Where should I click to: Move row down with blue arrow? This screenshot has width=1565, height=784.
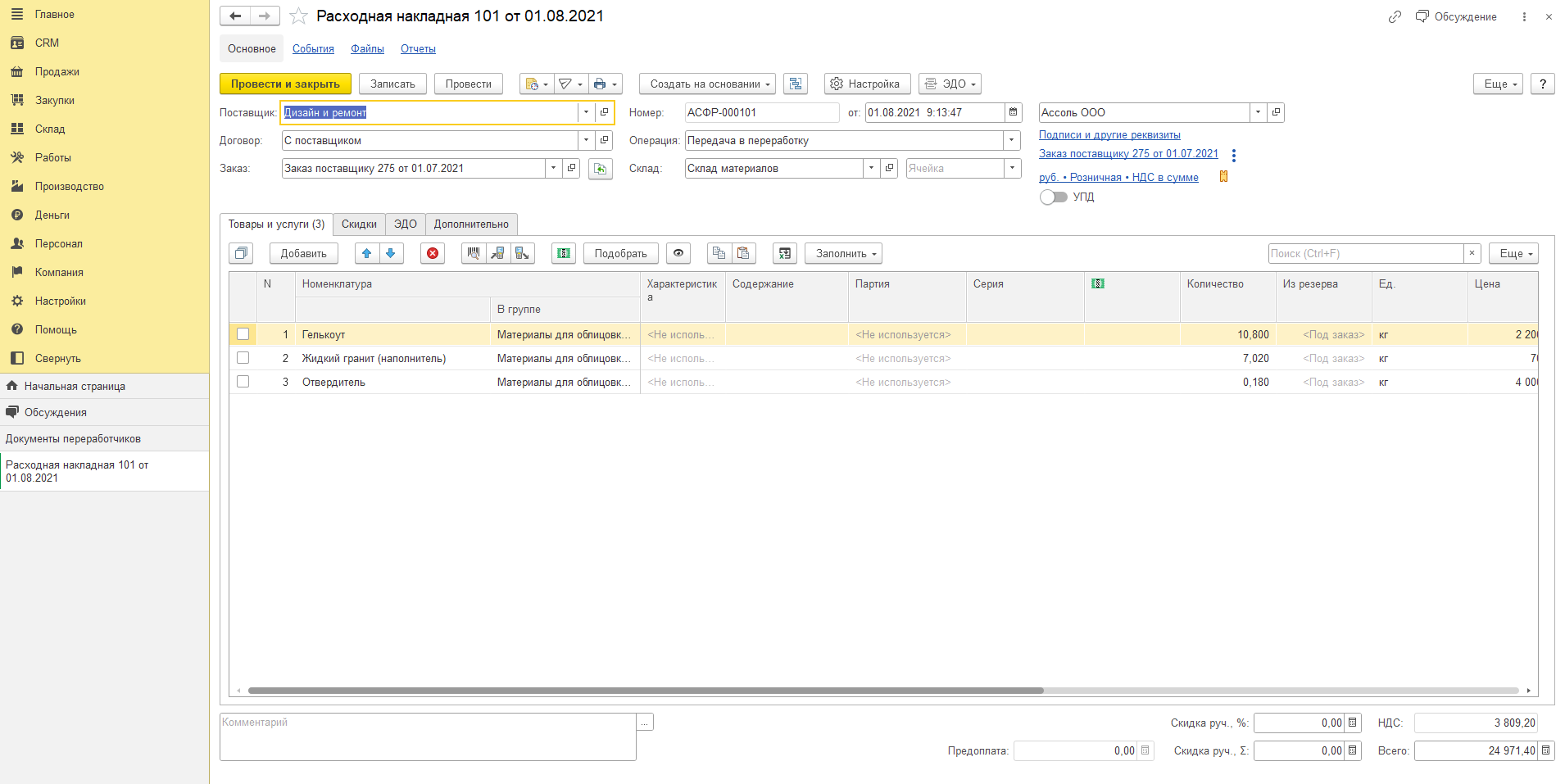click(x=391, y=253)
